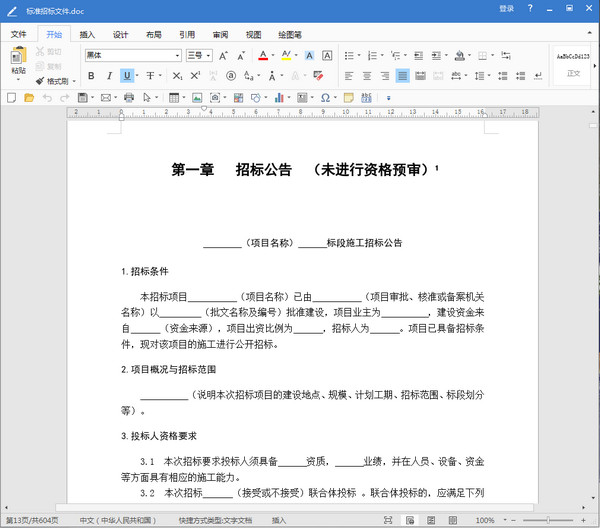The image size is (600, 528).
Task: Click the increase font size icon
Action: (x=222, y=55)
